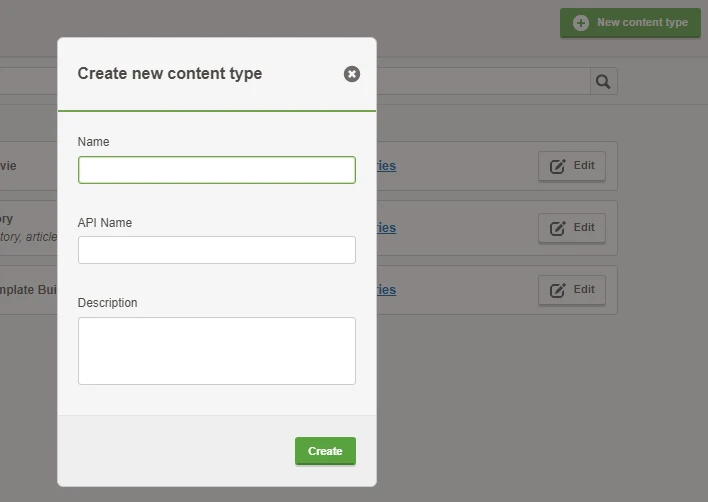
Task: Click the Name input field
Action: pos(217,170)
